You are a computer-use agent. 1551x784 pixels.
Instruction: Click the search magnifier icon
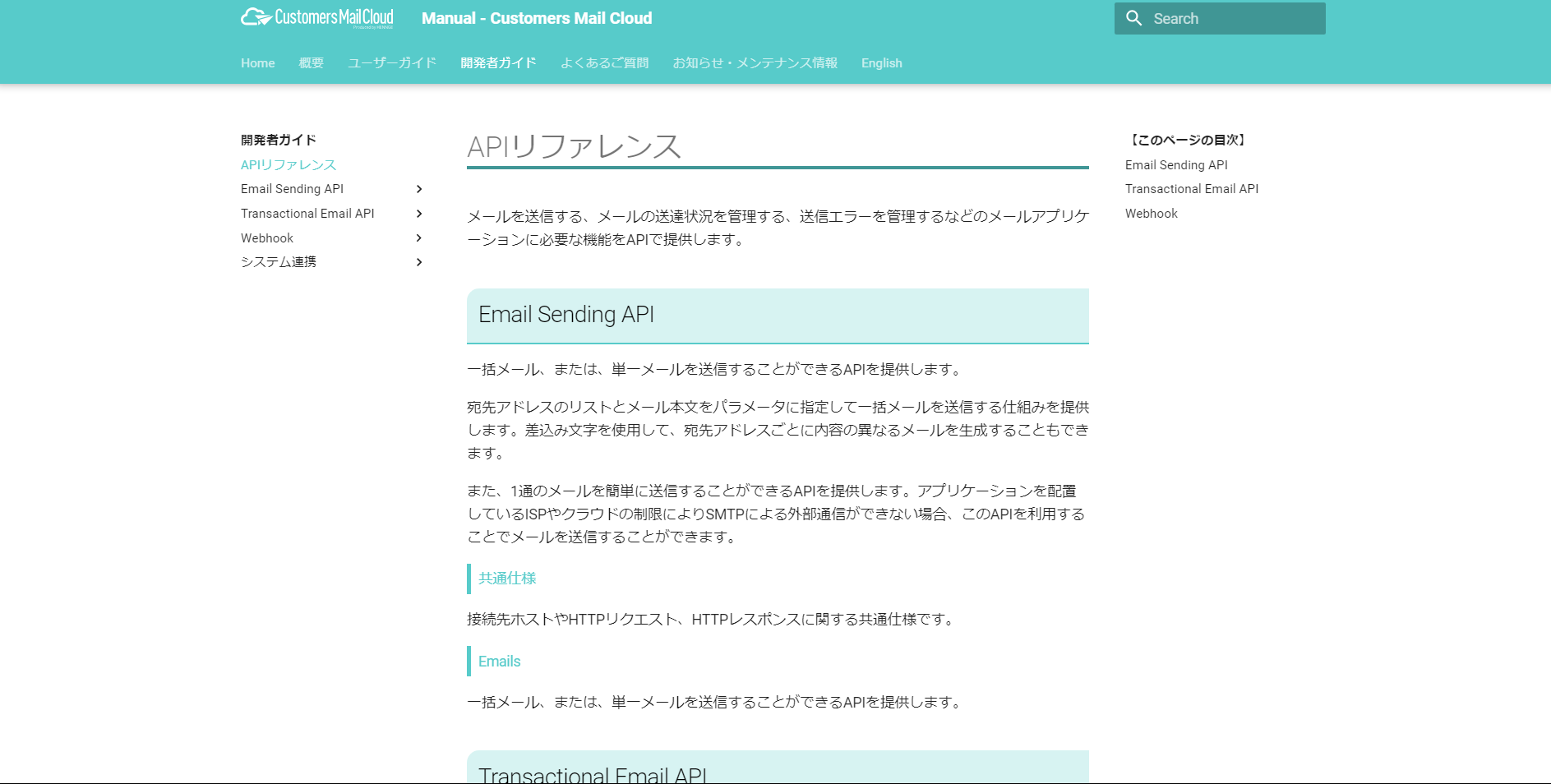1133,18
